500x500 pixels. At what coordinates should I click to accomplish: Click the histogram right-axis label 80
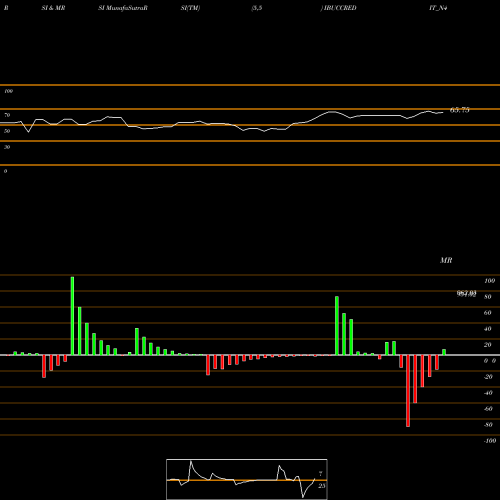pos(488,297)
